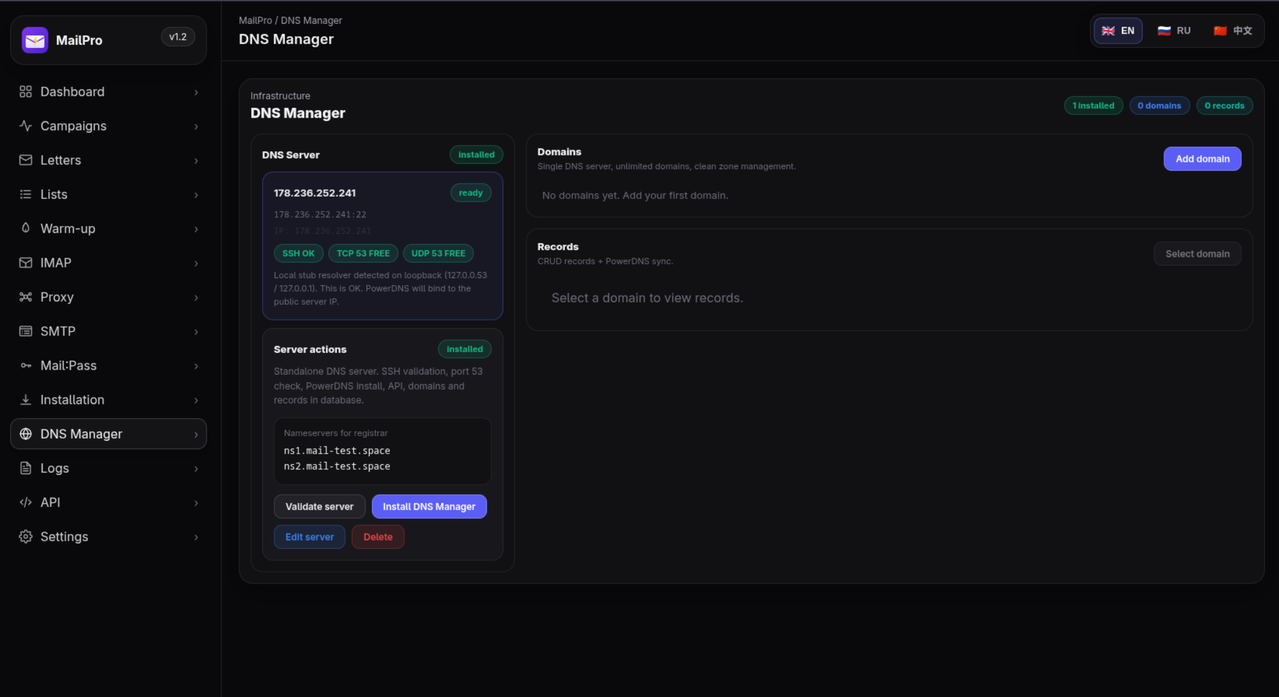Image resolution: width=1279 pixels, height=697 pixels.
Task: Click the Warm-up flame icon
Action: pos(26,228)
